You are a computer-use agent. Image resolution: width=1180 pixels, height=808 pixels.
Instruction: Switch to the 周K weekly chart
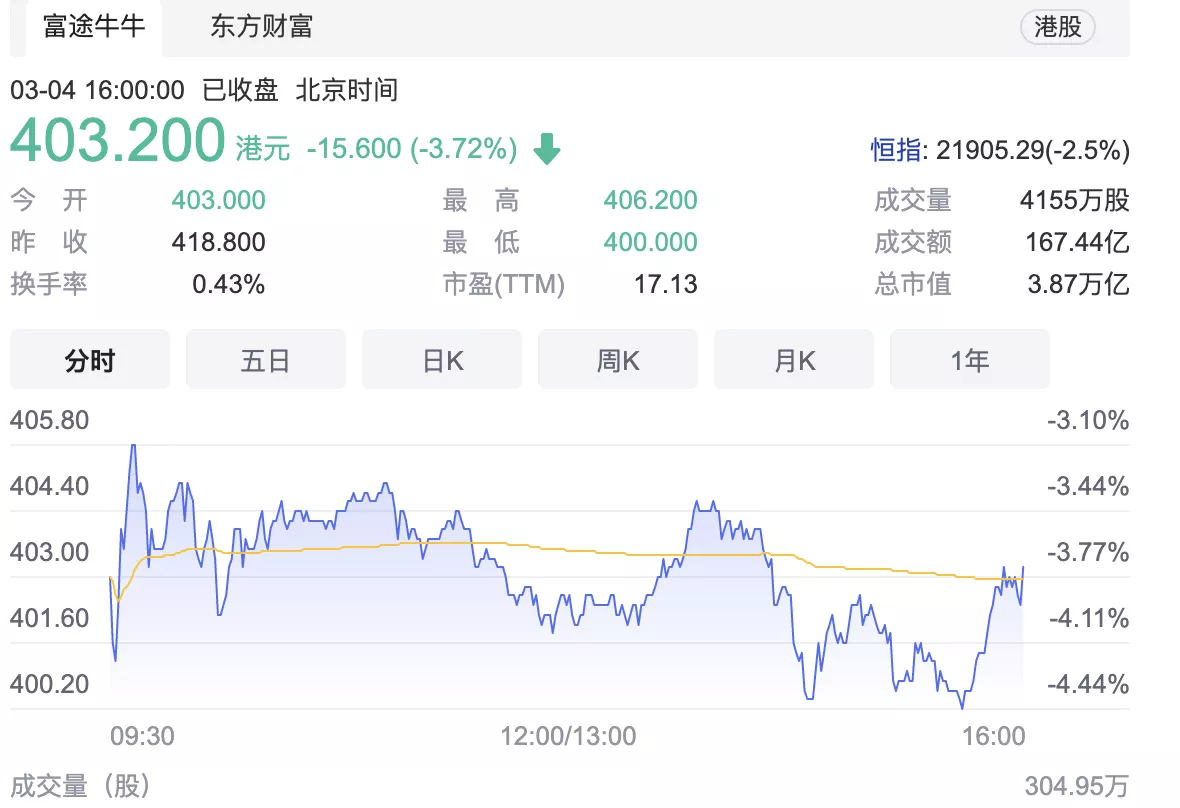(617, 360)
